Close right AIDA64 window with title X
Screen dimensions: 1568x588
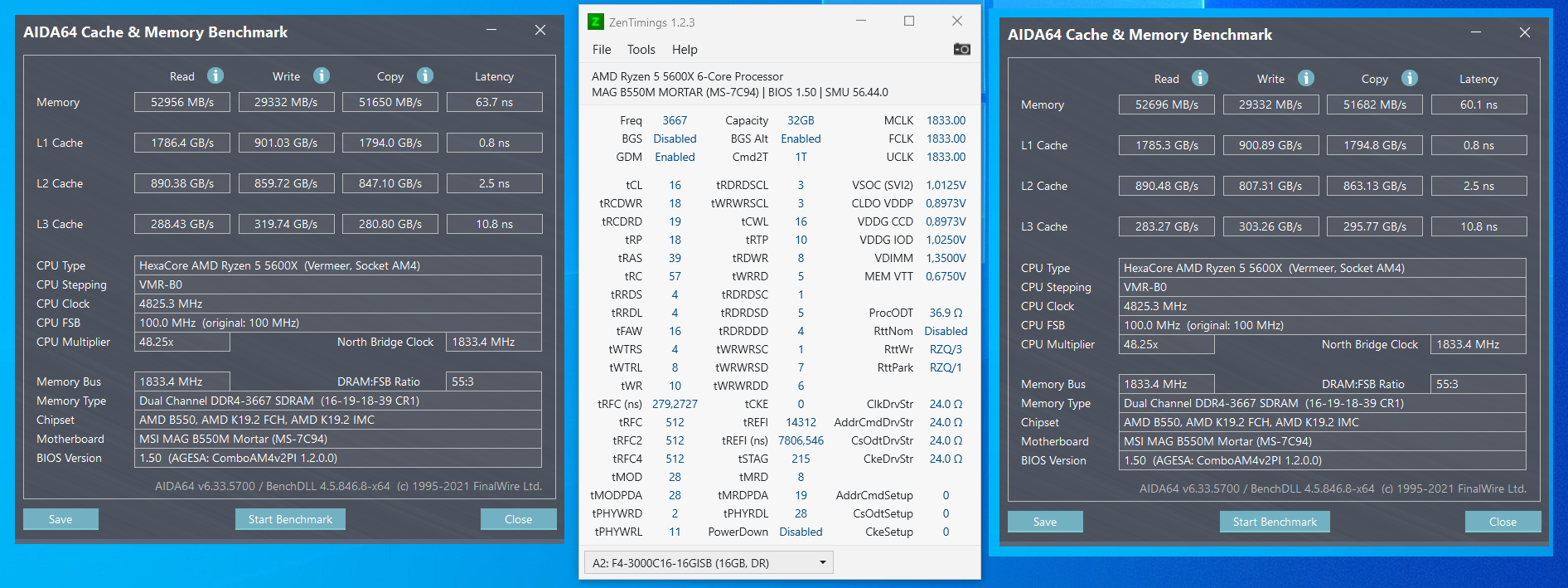pyautogui.click(x=1525, y=33)
